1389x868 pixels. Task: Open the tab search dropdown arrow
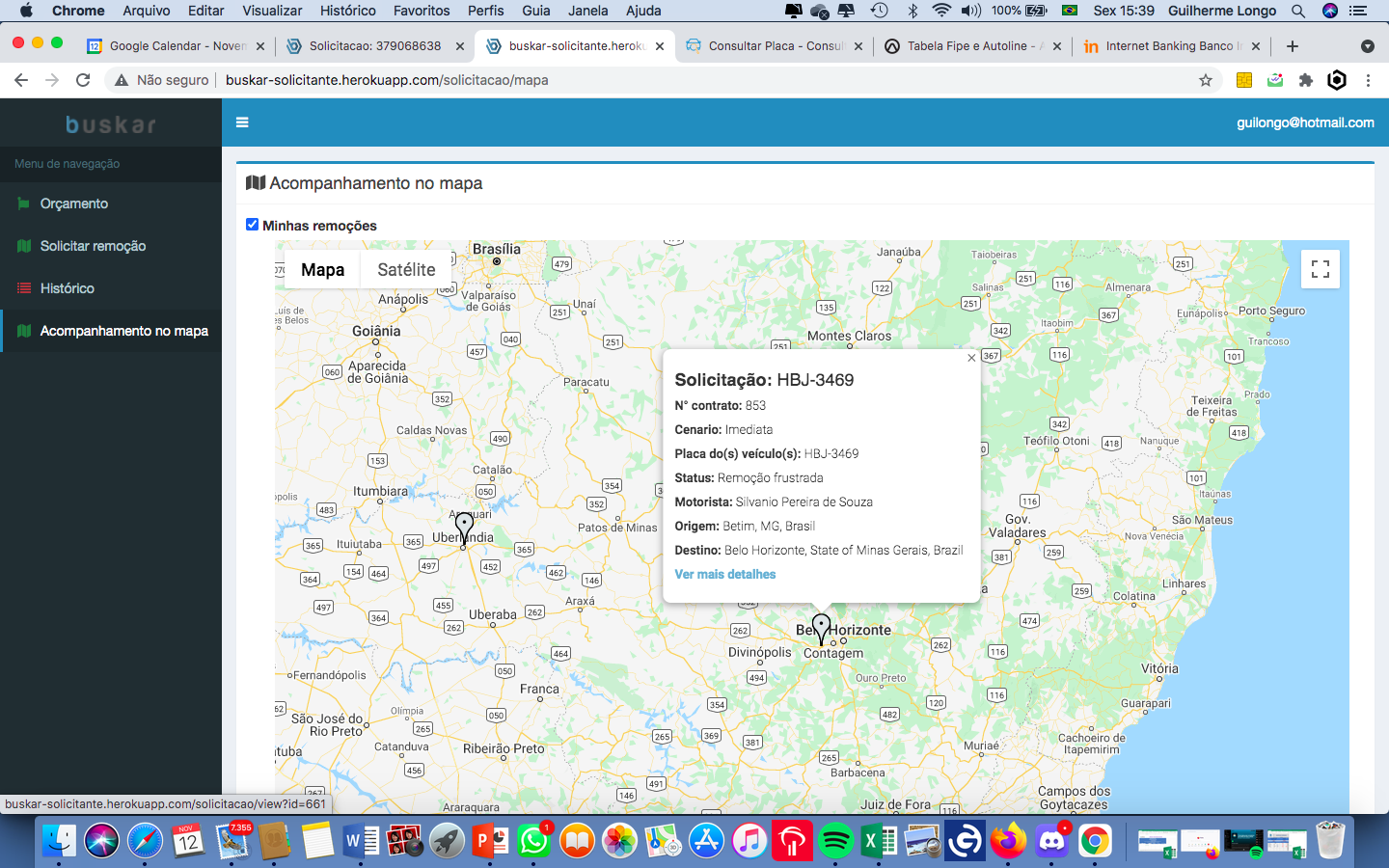(x=1367, y=46)
